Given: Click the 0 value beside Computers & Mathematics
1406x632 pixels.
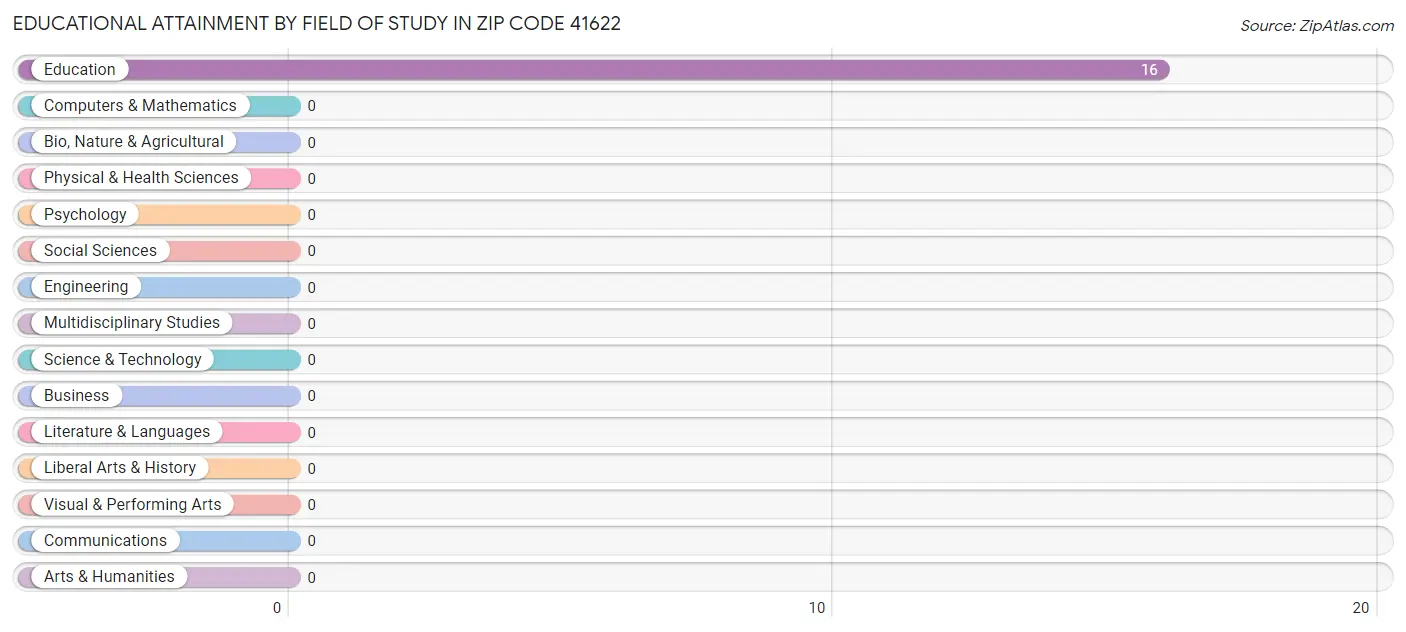Looking at the screenshot, I should pyautogui.click(x=311, y=106).
